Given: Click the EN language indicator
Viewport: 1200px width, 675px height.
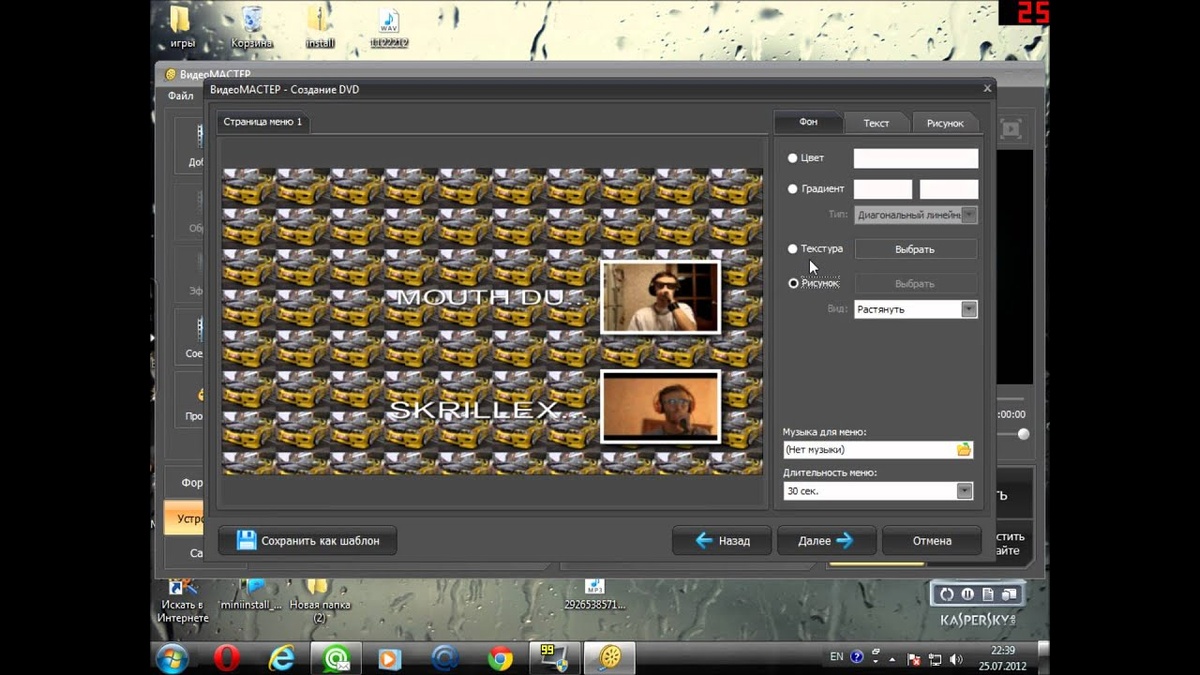Looking at the screenshot, I should pyautogui.click(x=837, y=657).
